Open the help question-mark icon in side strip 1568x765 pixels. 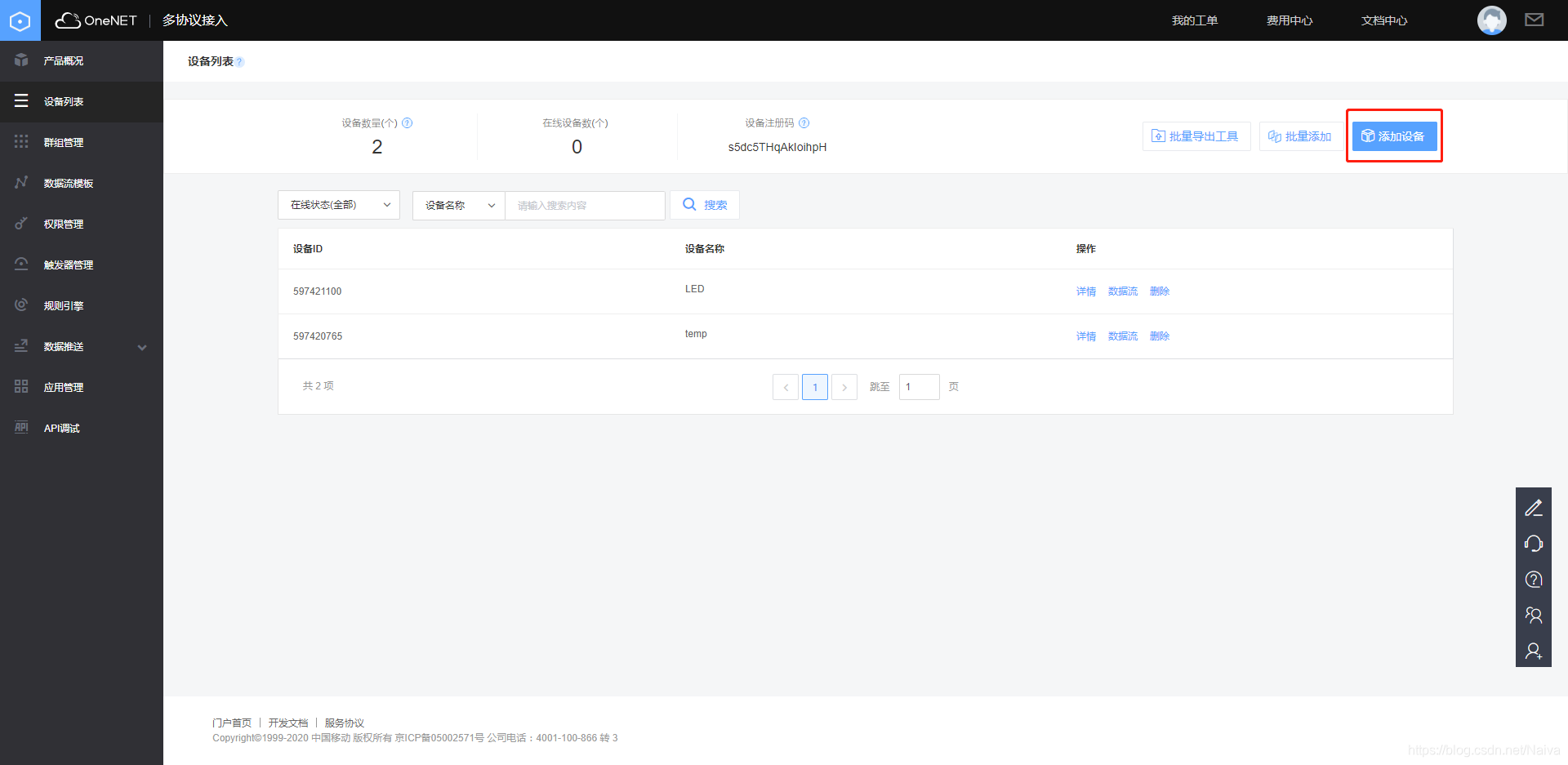click(x=1534, y=579)
